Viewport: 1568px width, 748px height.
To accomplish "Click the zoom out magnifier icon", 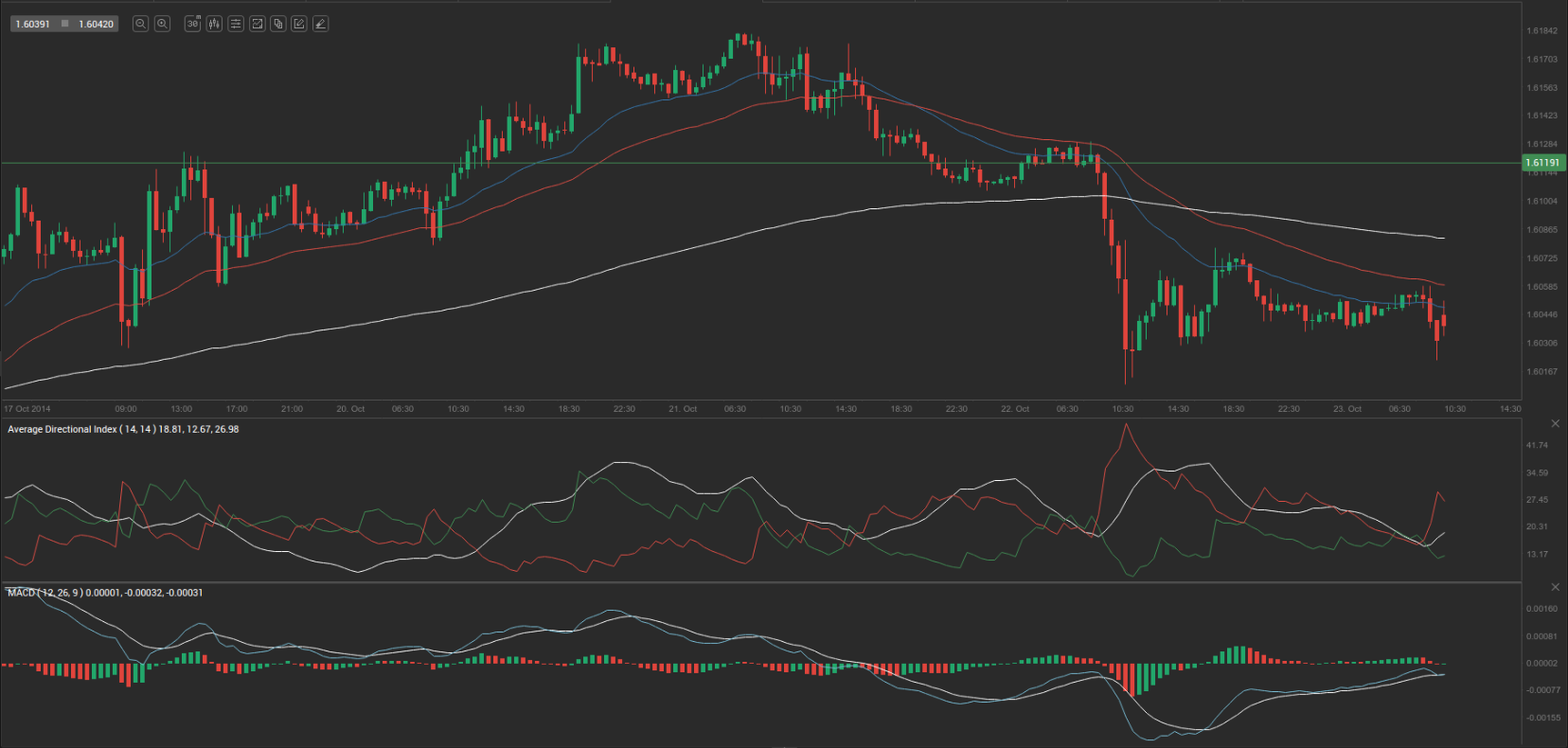I will [141, 24].
